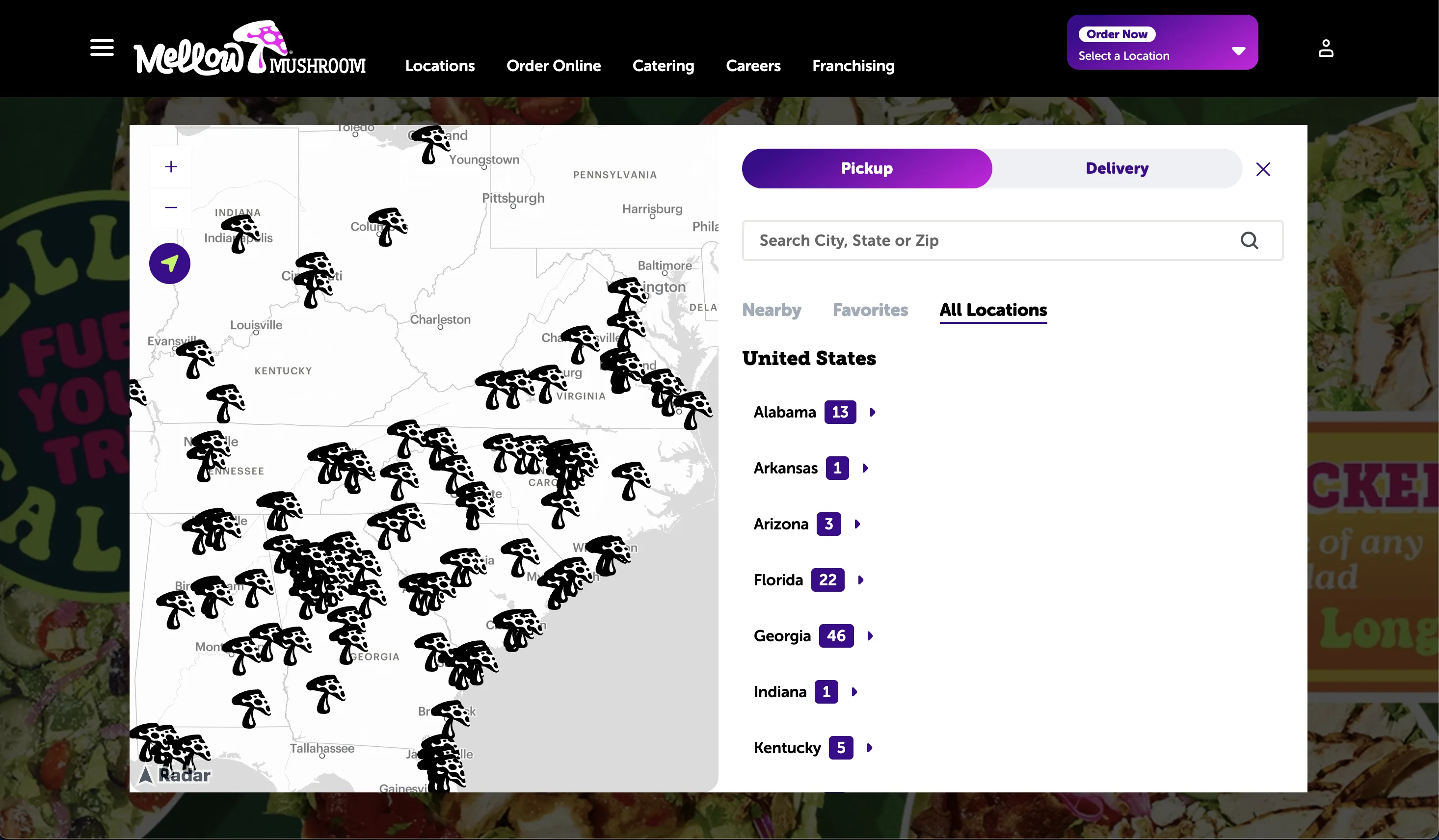The height and width of the screenshot is (840, 1439).
Task: Zoom out on the map
Action: [171, 207]
